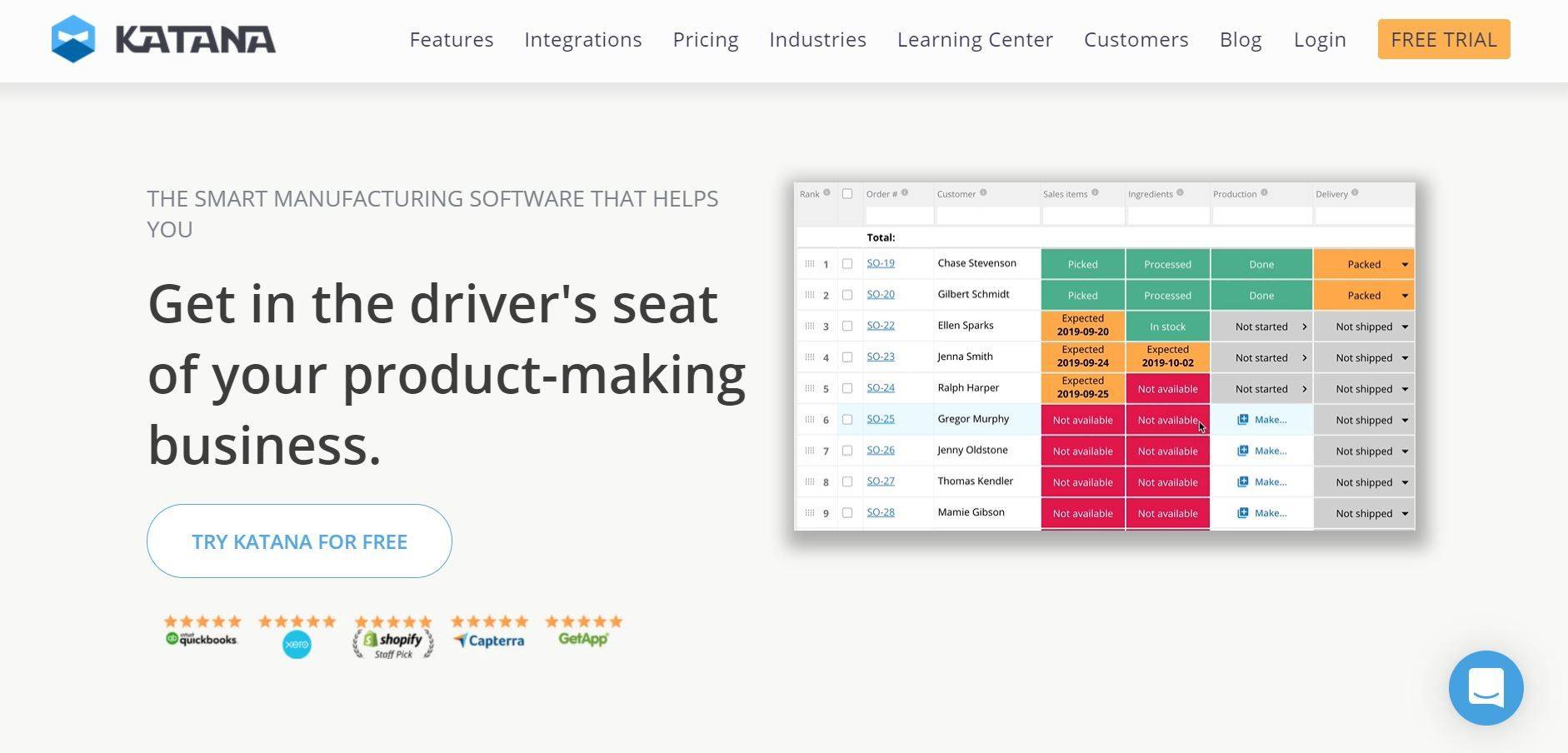Click the Ingredients column info icon
The height and width of the screenshot is (753, 1568).
pos(1180,192)
